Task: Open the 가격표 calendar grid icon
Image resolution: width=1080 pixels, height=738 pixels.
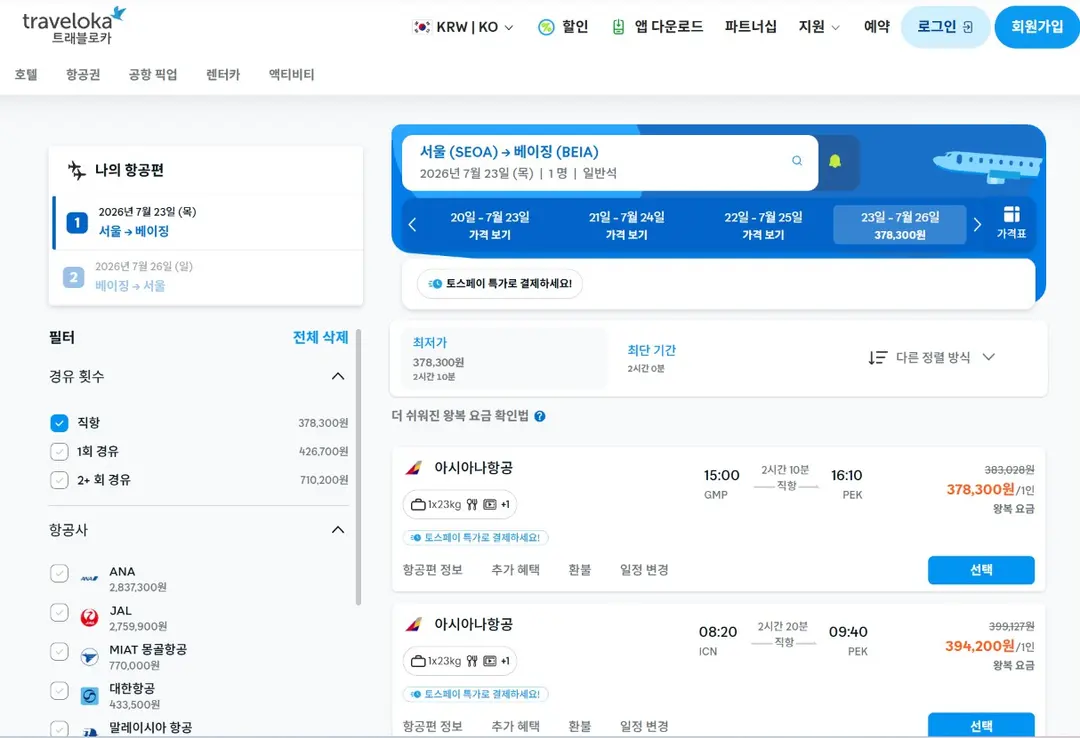Action: tap(1011, 214)
